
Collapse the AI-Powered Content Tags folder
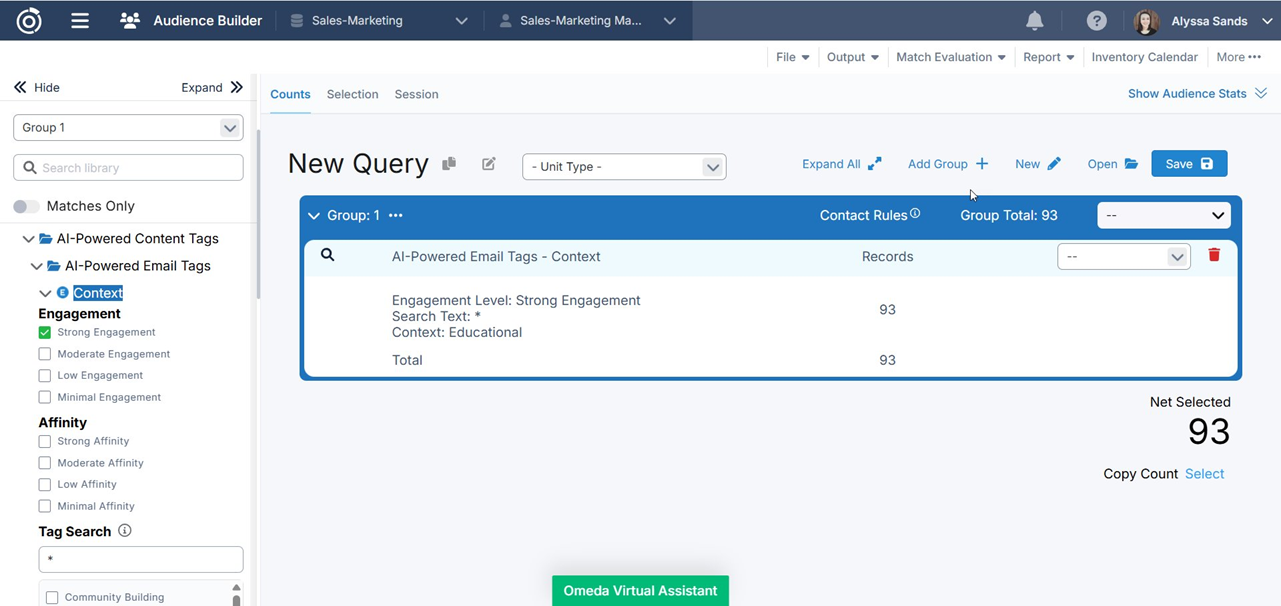(29, 239)
